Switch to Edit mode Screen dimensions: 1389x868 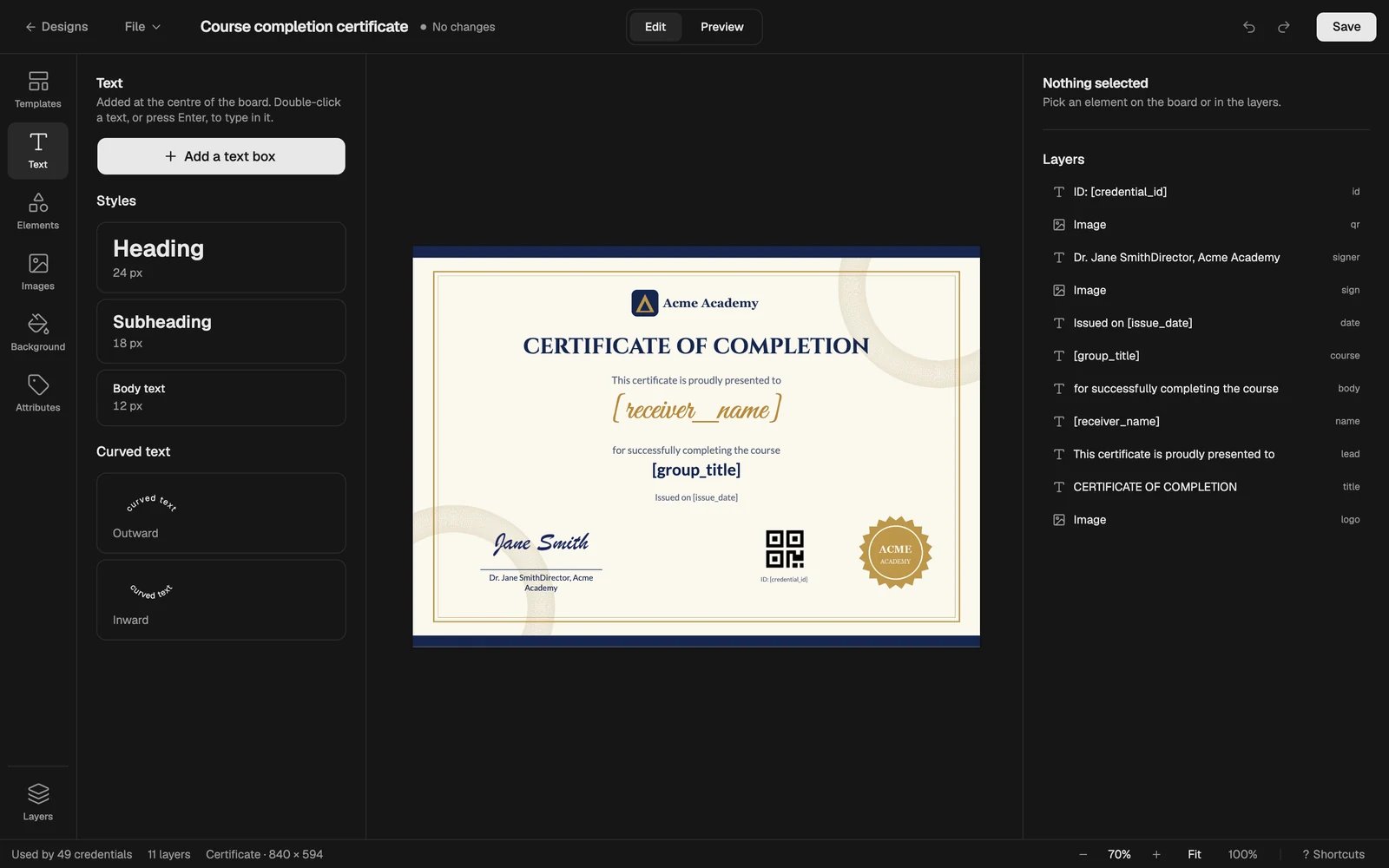tap(655, 27)
